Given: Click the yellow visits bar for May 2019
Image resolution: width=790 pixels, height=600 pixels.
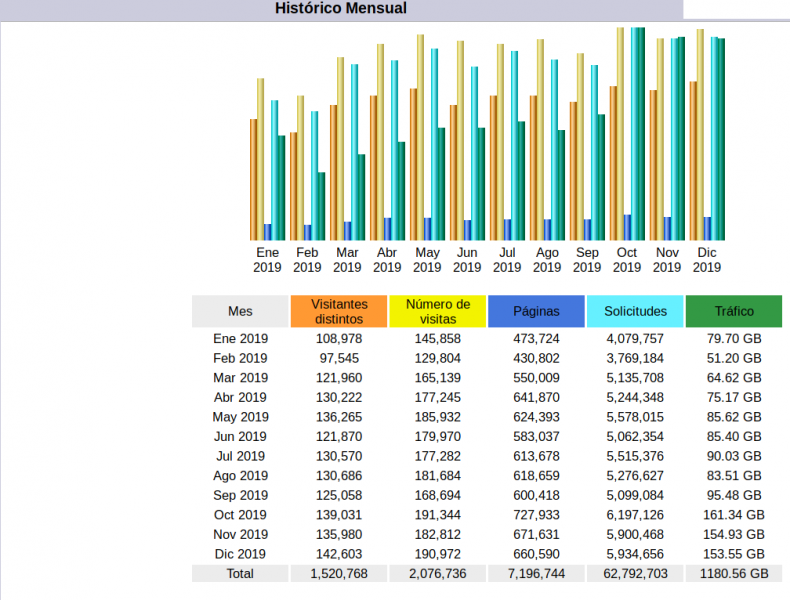Looking at the screenshot, I should (x=421, y=137).
